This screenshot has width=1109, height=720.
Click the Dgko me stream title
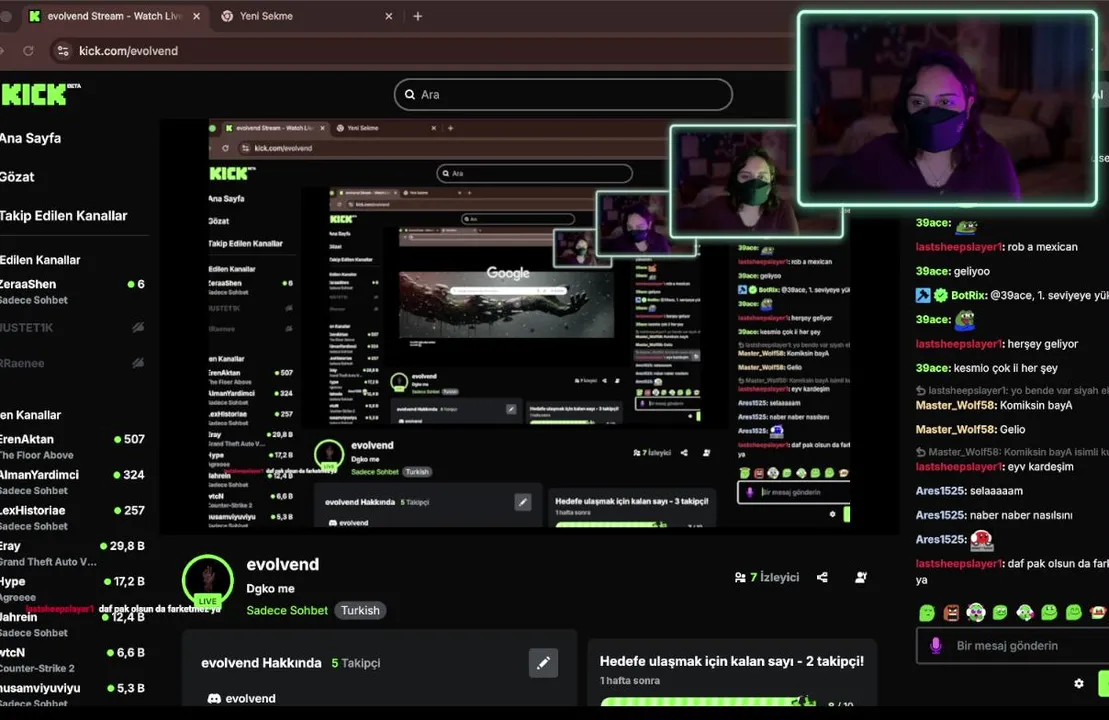(270, 588)
